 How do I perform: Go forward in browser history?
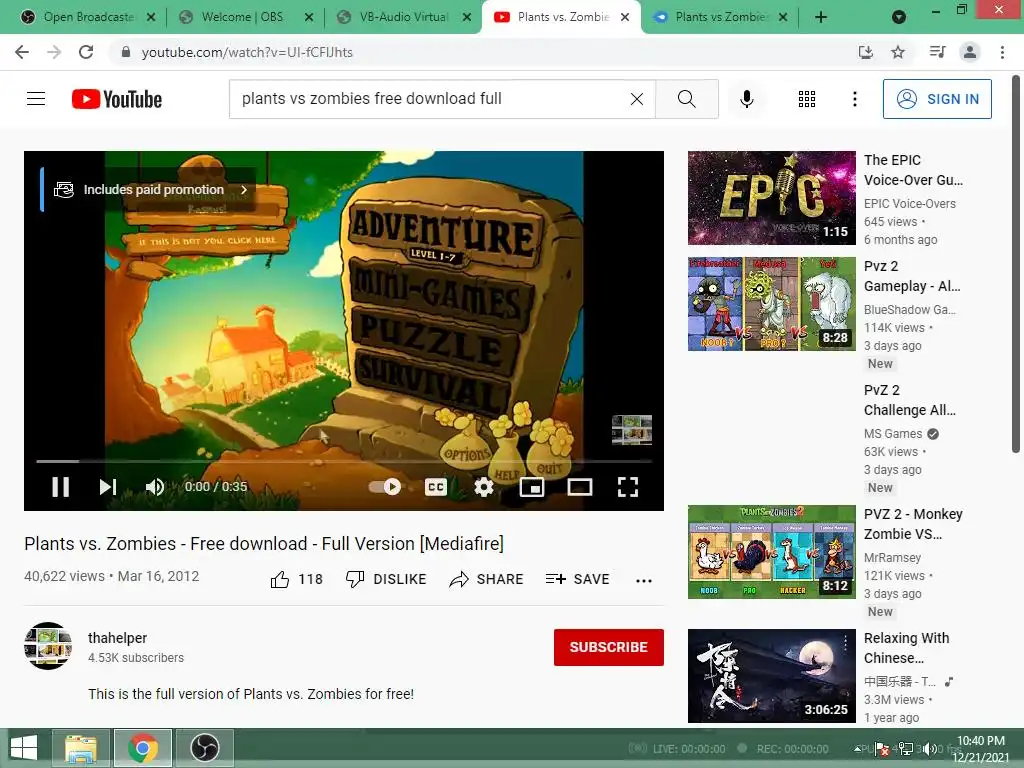(x=54, y=52)
